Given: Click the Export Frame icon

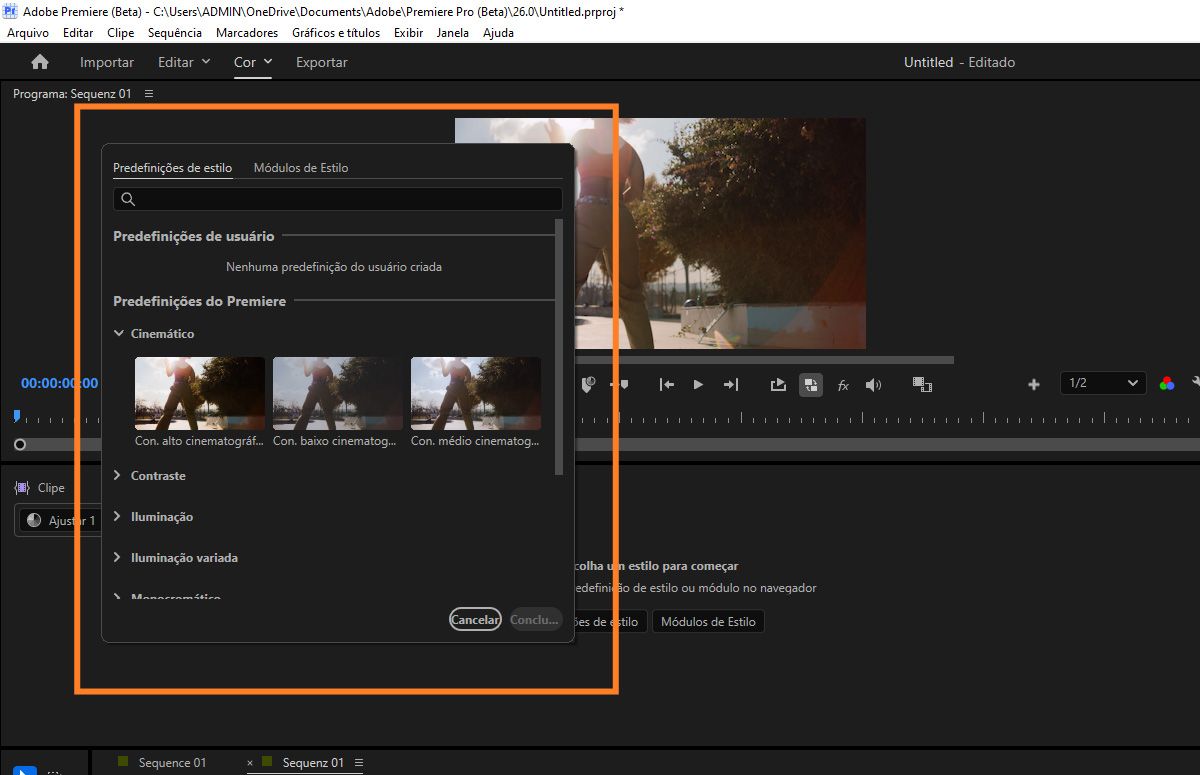Looking at the screenshot, I should 778,383.
